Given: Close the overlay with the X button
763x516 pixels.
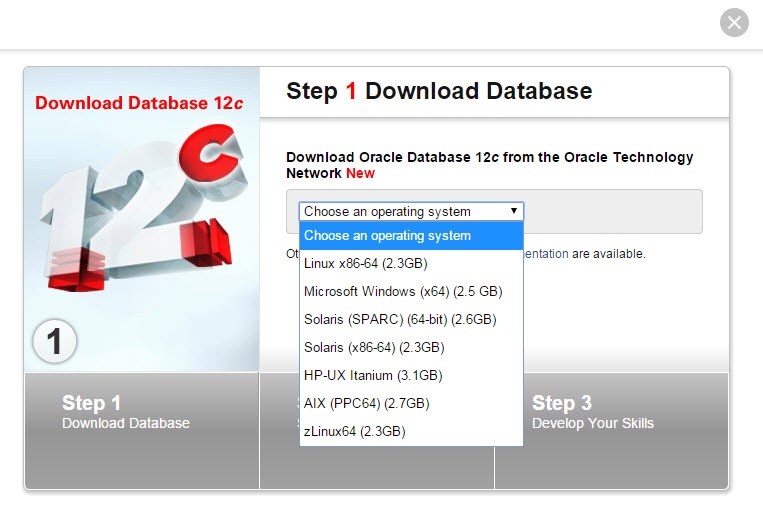Looking at the screenshot, I should (734, 22).
